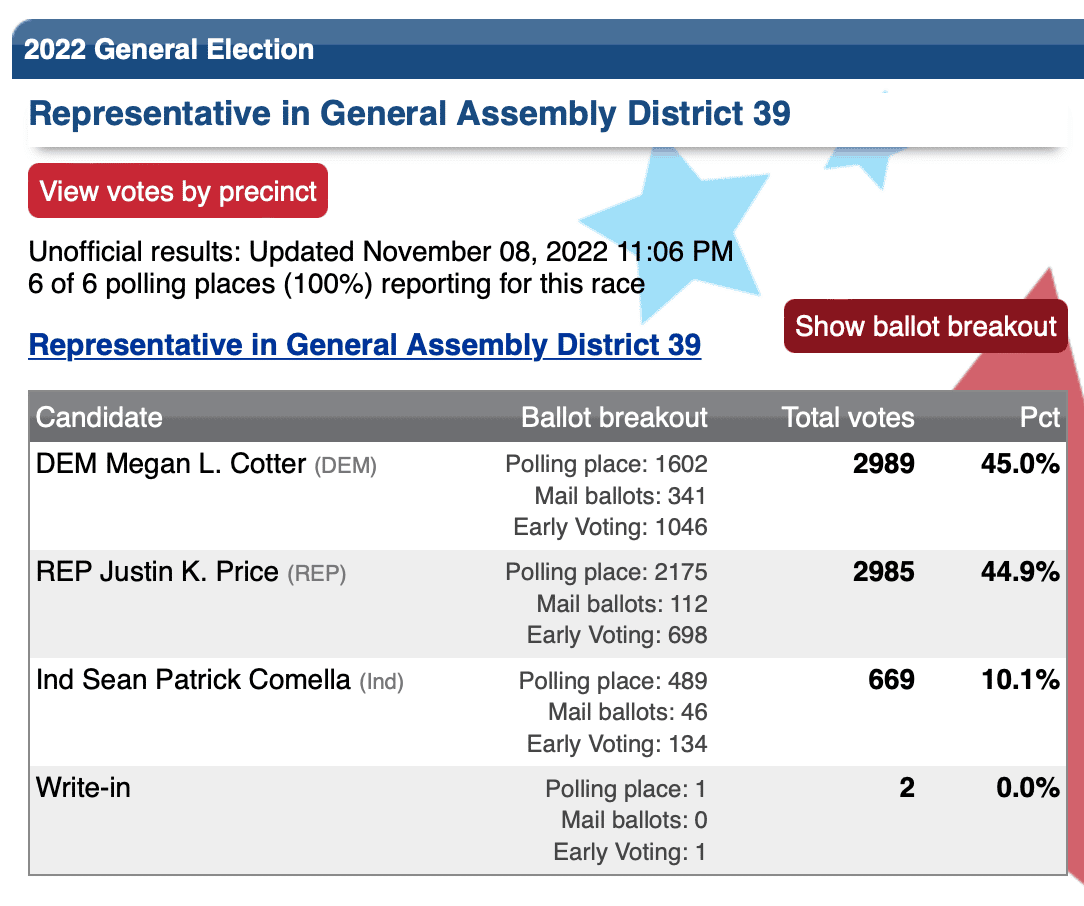1084x906 pixels.
Task: Click the Total votes column header
Action: pyautogui.click(x=848, y=417)
